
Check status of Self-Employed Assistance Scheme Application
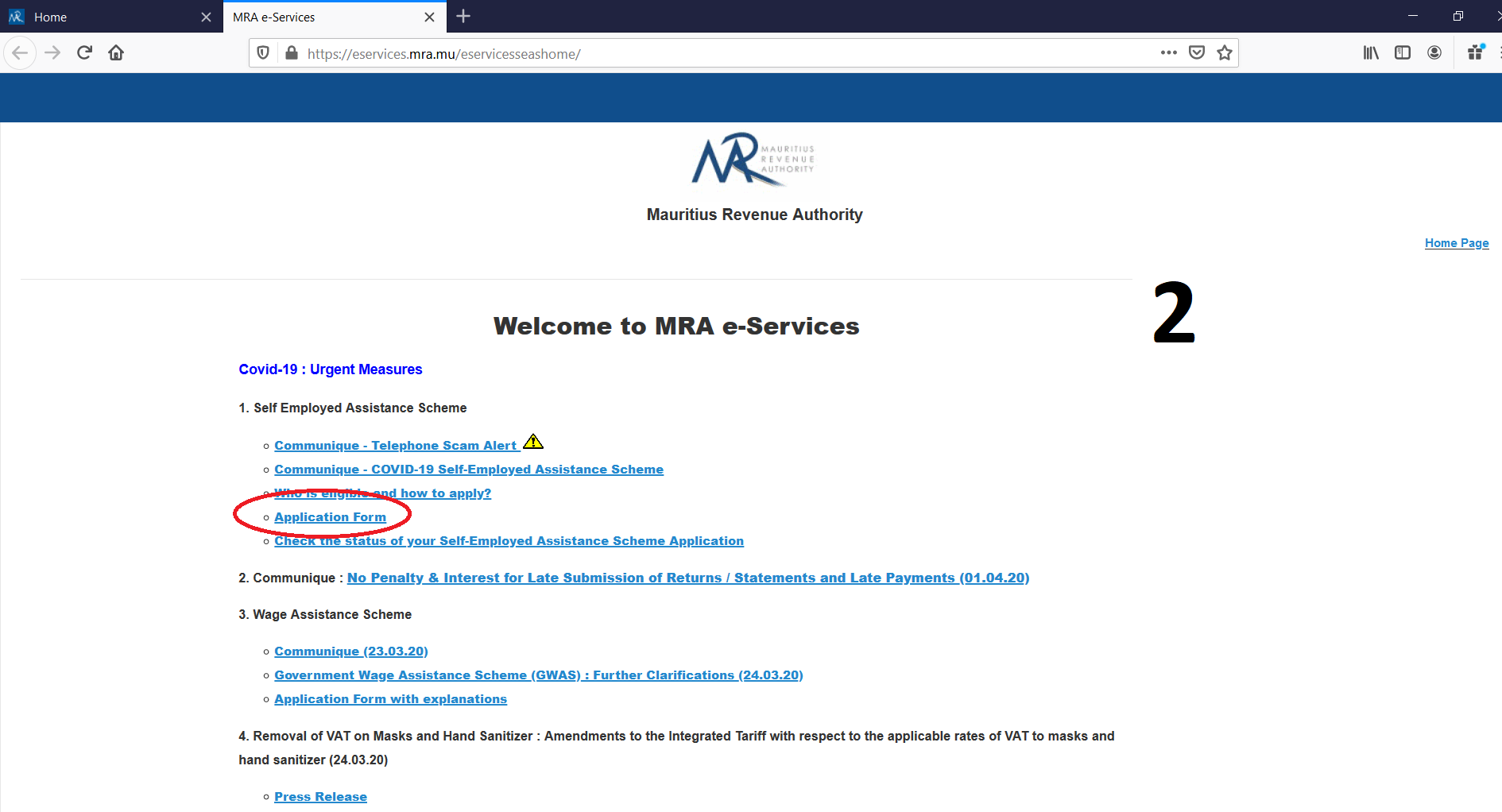[x=509, y=541]
